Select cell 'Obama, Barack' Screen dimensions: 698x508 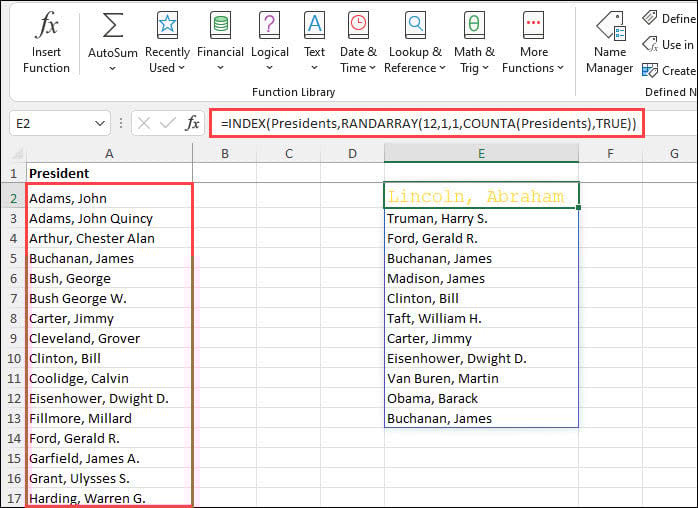tap(481, 398)
